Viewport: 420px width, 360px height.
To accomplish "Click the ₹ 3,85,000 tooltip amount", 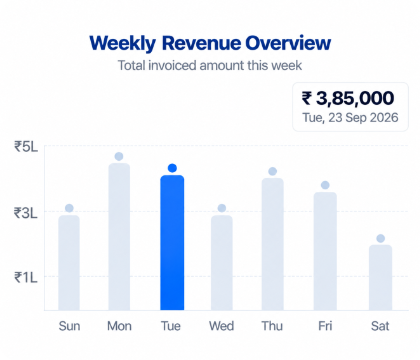I will pyautogui.click(x=348, y=98).
